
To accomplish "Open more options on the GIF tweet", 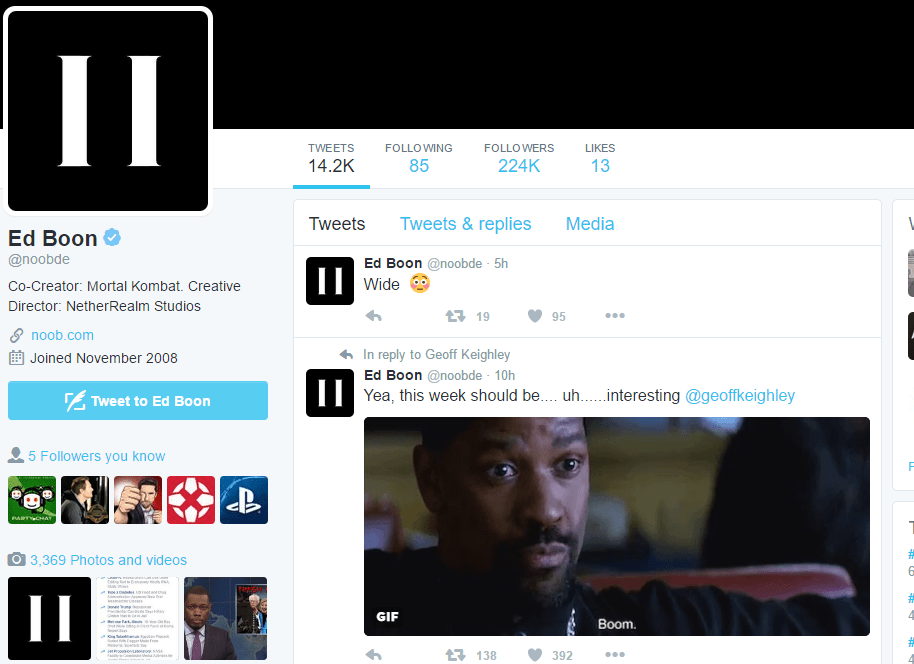I will coord(615,655).
